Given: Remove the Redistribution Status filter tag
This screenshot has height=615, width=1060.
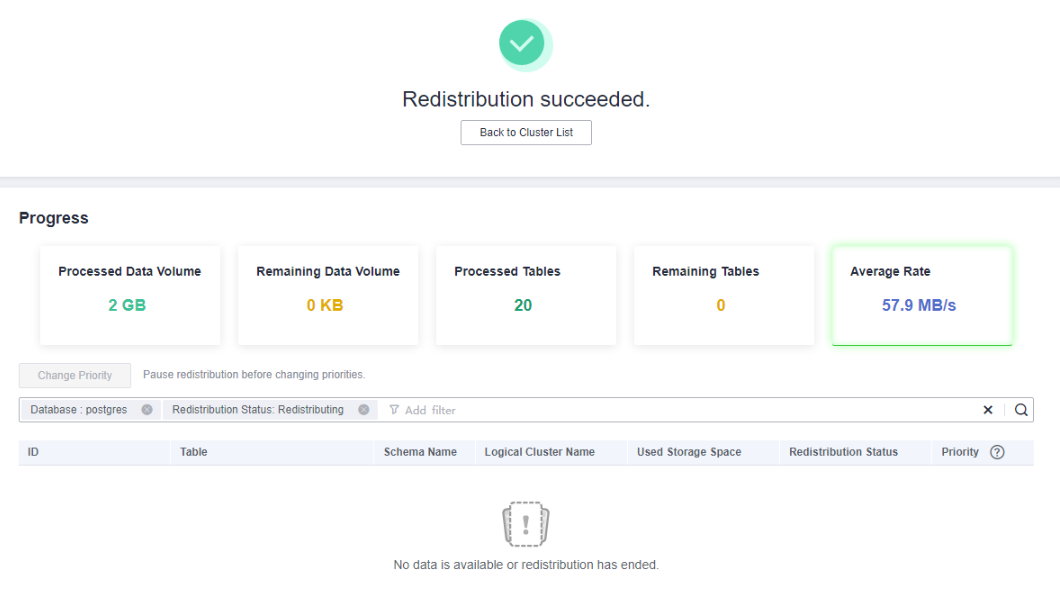Looking at the screenshot, I should point(364,410).
